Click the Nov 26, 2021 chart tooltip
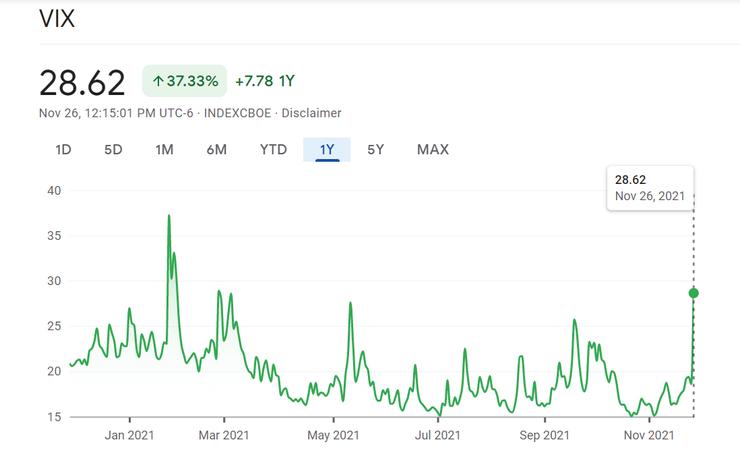The image size is (740, 465). (x=649, y=188)
